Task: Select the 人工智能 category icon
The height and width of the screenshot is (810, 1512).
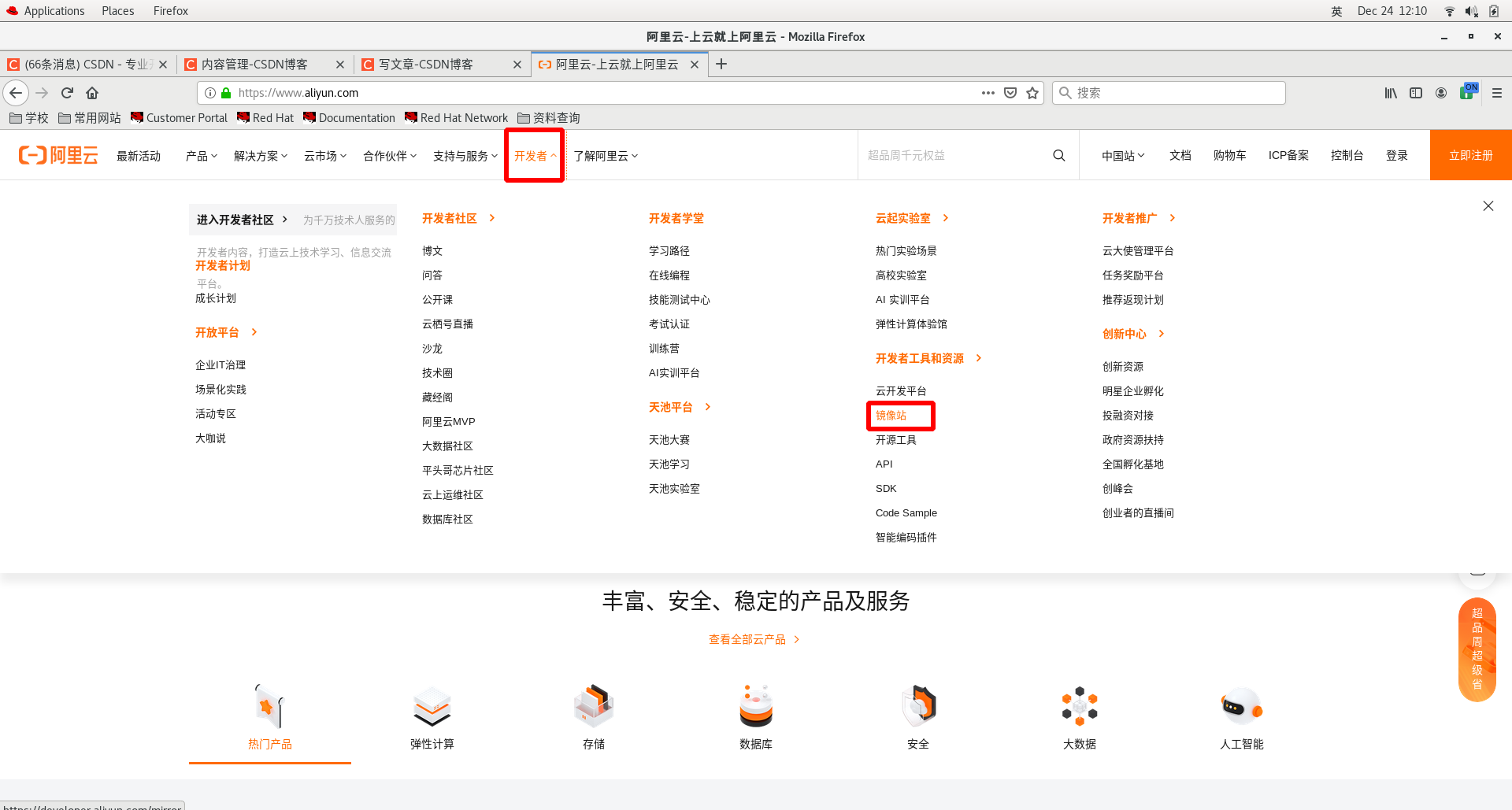Action: (1240, 706)
